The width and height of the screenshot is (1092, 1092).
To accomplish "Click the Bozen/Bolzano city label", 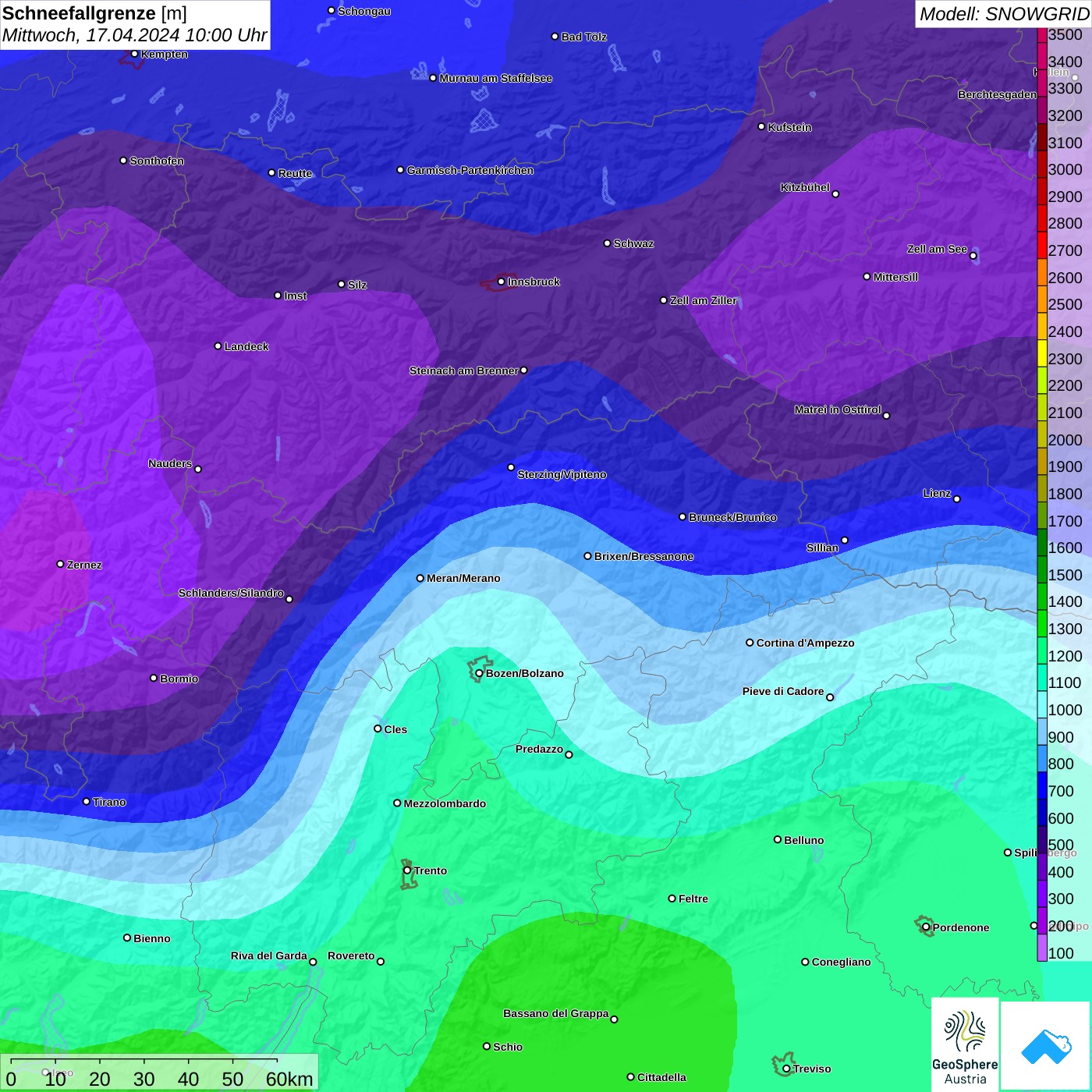I will click(525, 673).
